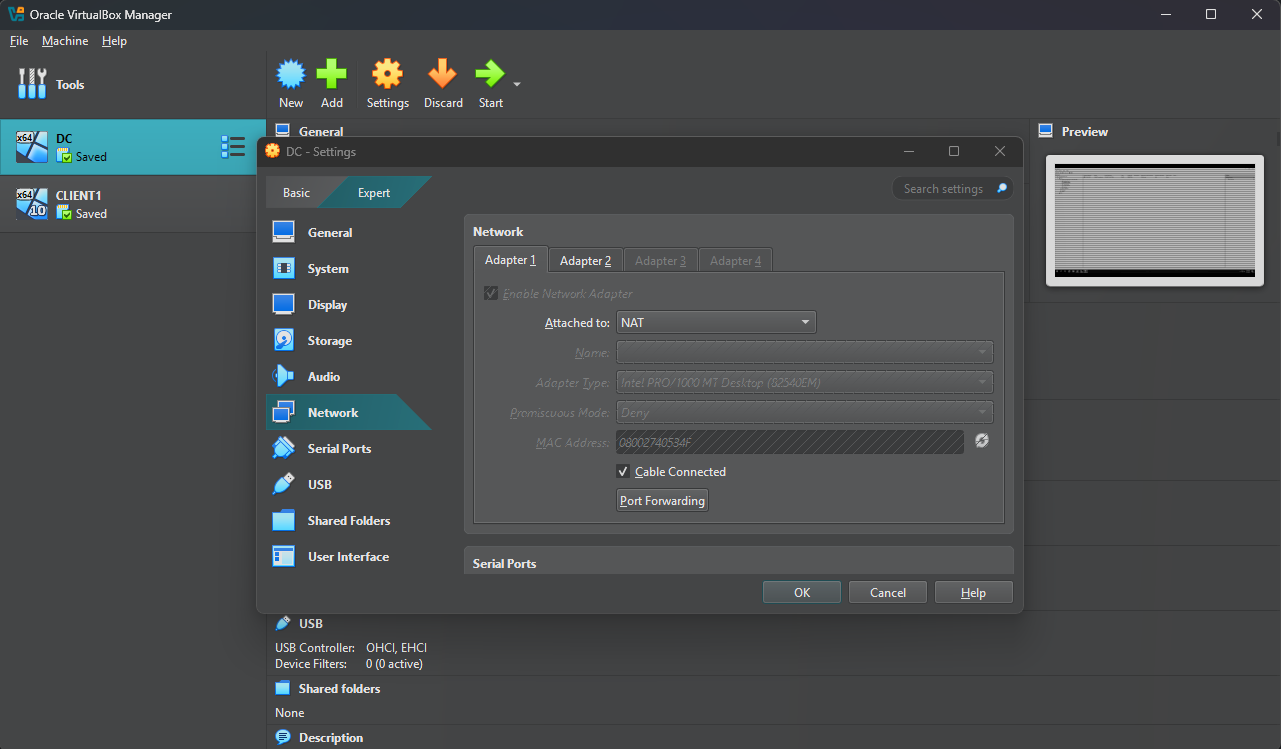Click the General header behind the dialog
The image size is (1281, 749).
tap(321, 131)
